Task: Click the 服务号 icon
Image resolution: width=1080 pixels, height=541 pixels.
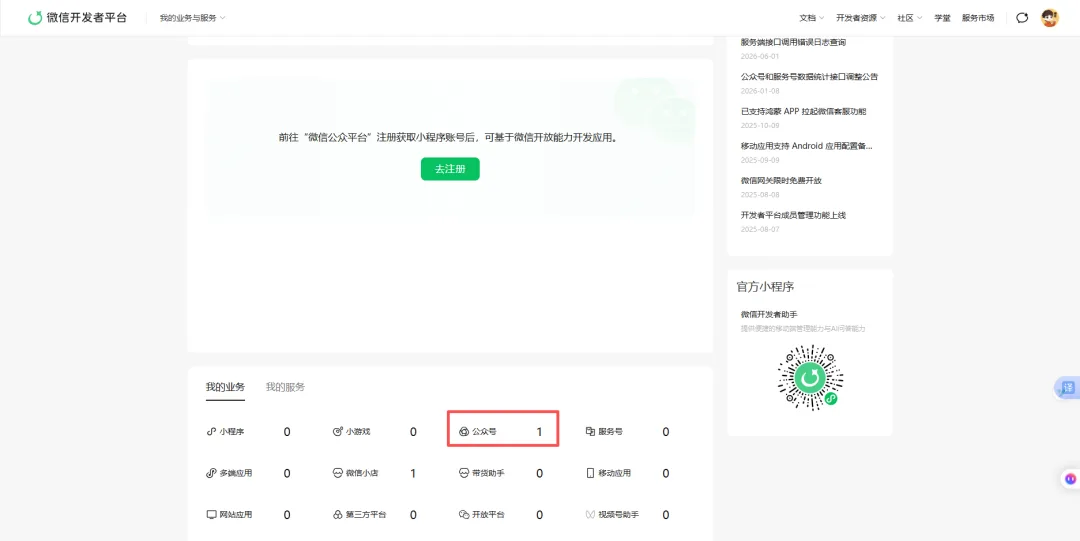Action: (x=590, y=432)
